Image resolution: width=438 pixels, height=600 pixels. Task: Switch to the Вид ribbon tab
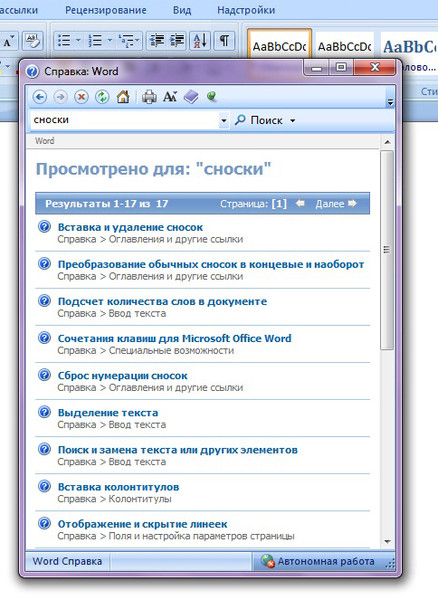182,10
